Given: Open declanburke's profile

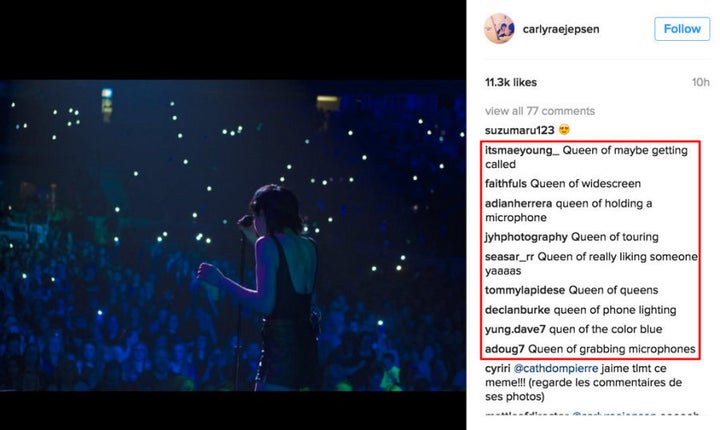Looking at the screenshot, I should click(x=517, y=310).
